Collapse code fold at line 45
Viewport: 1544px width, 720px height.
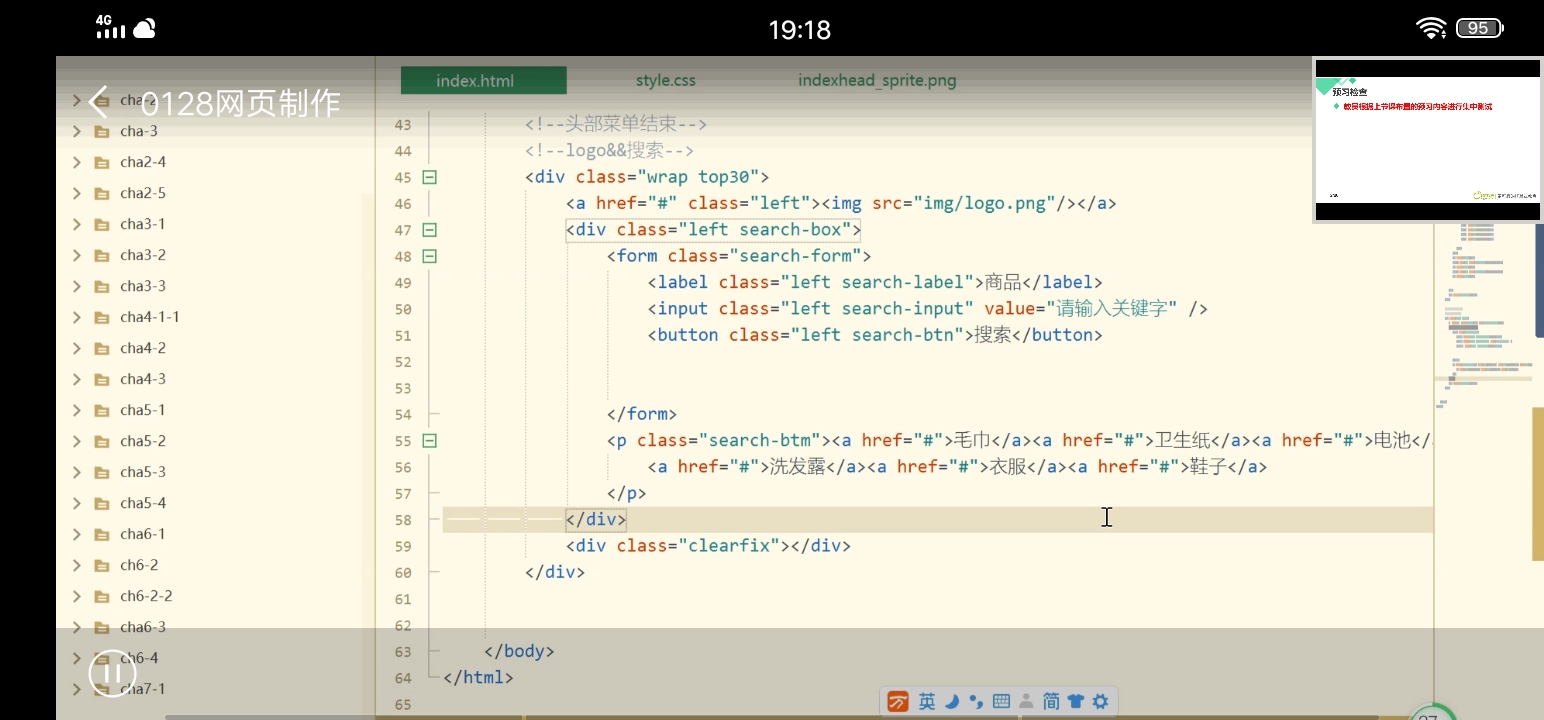tap(429, 177)
